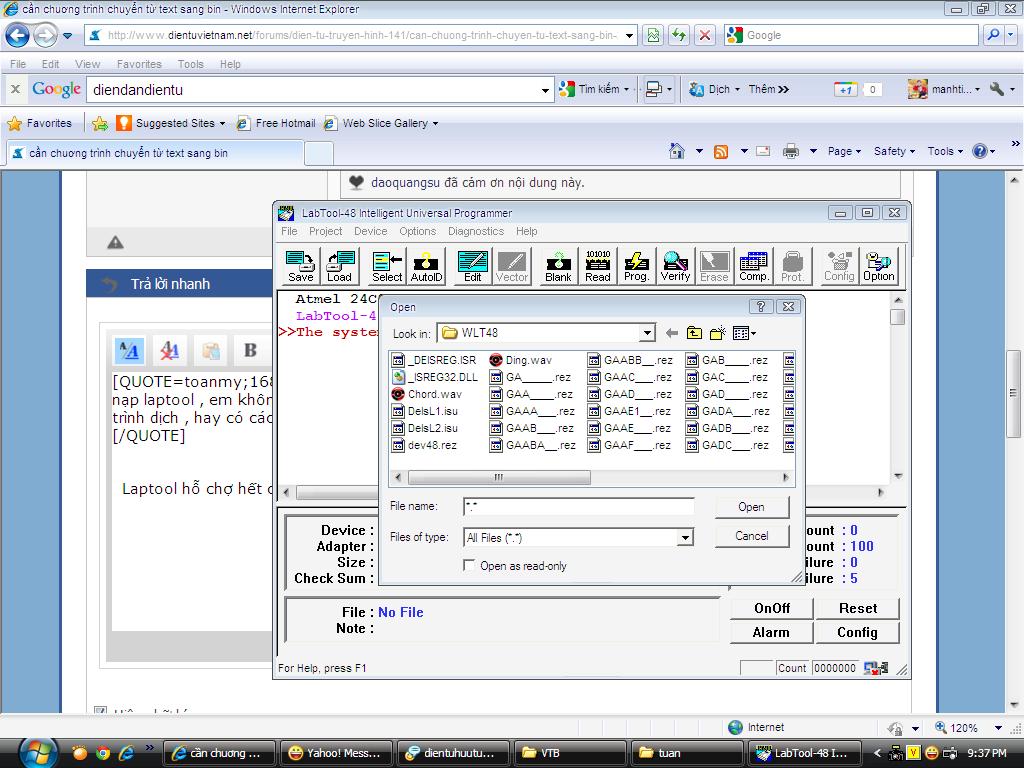1024x768 pixels.
Task: Go up one folder level icon
Action: [x=694, y=333]
